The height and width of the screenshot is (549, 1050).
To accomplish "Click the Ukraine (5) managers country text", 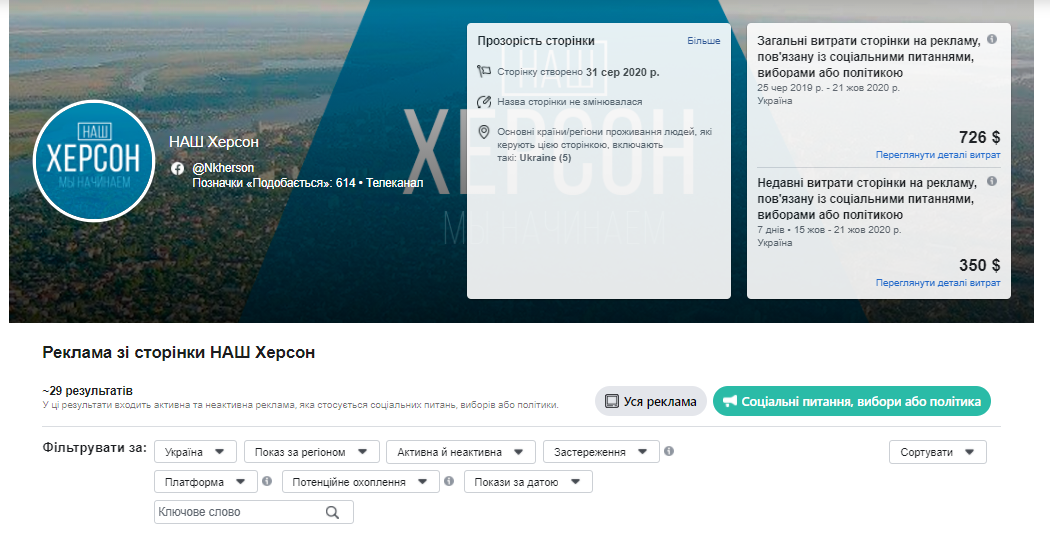I will [545, 157].
